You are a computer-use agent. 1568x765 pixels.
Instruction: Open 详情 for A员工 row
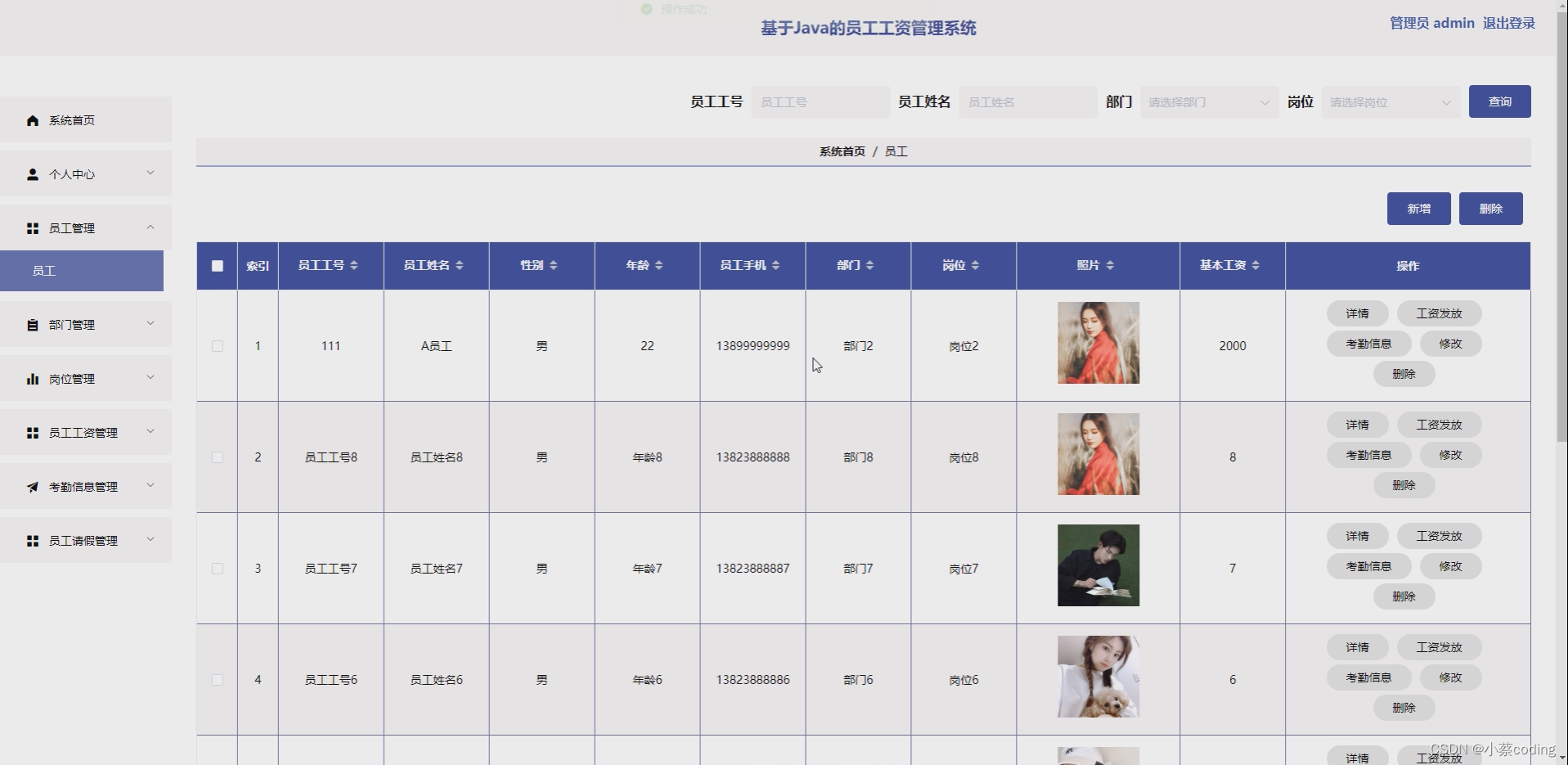(1358, 313)
